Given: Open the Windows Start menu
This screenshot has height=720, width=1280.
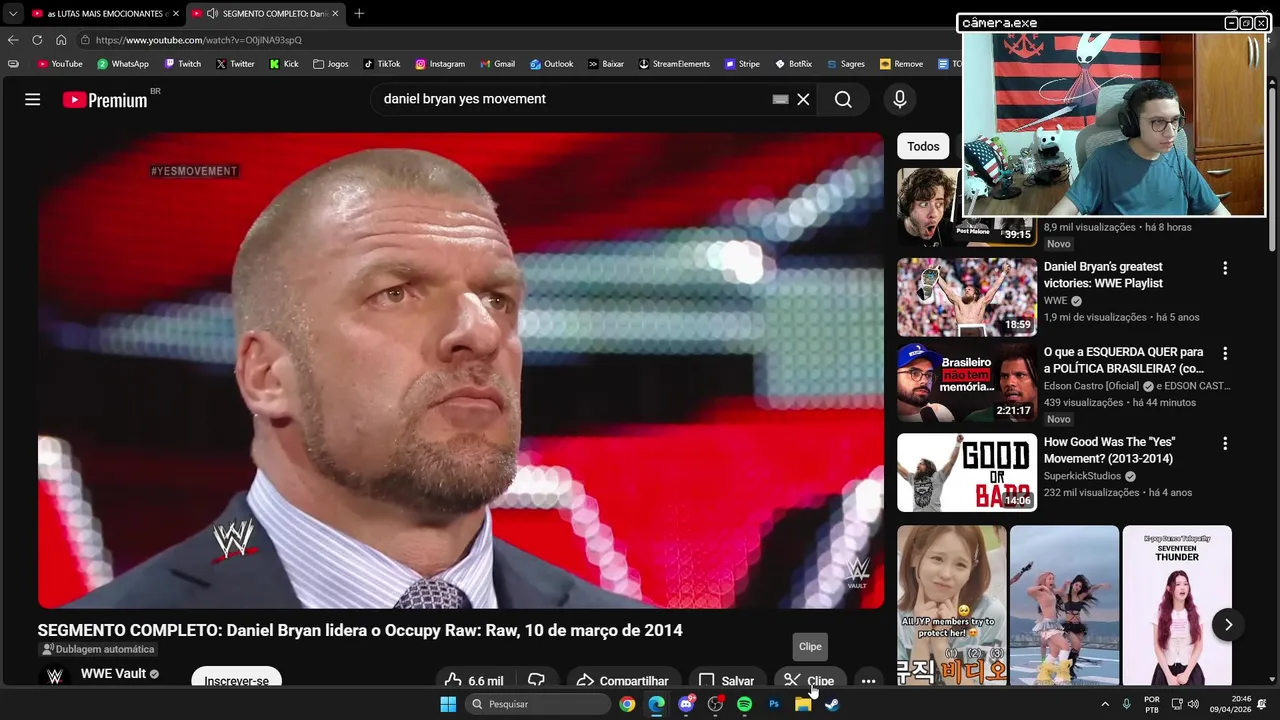Looking at the screenshot, I should pyautogui.click(x=448, y=704).
